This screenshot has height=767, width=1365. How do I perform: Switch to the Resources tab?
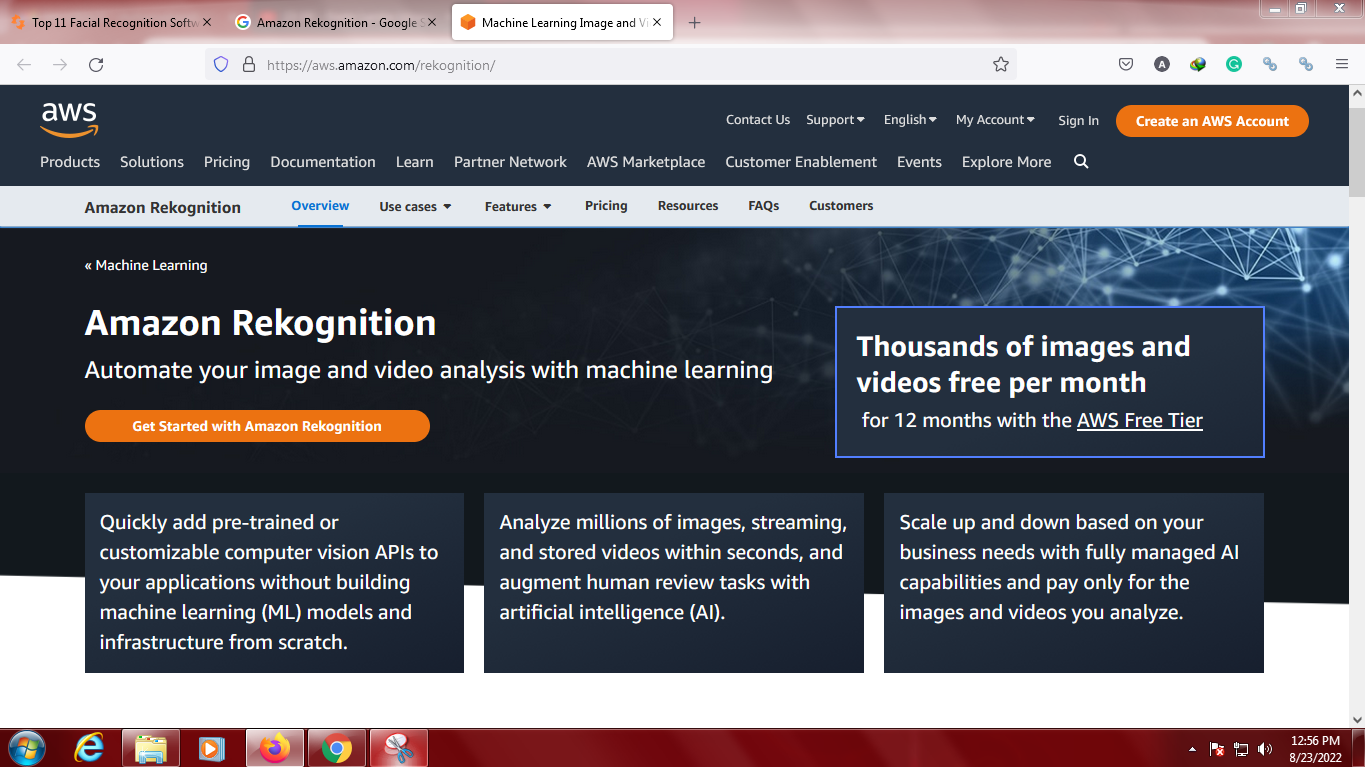pos(688,206)
